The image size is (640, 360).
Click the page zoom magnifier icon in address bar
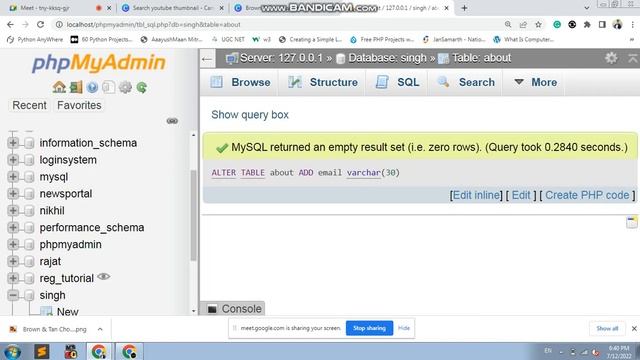[508, 24]
